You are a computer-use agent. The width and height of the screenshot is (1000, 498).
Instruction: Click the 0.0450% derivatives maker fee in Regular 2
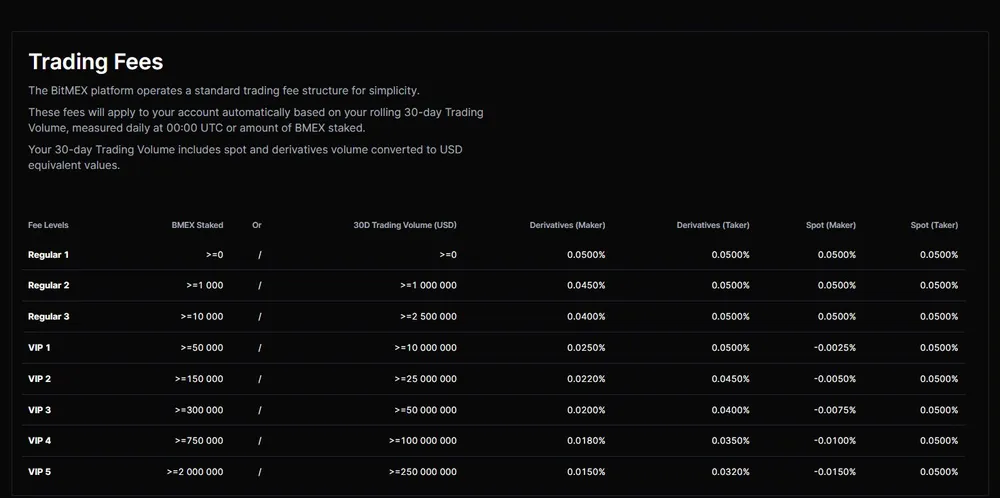[586, 285]
